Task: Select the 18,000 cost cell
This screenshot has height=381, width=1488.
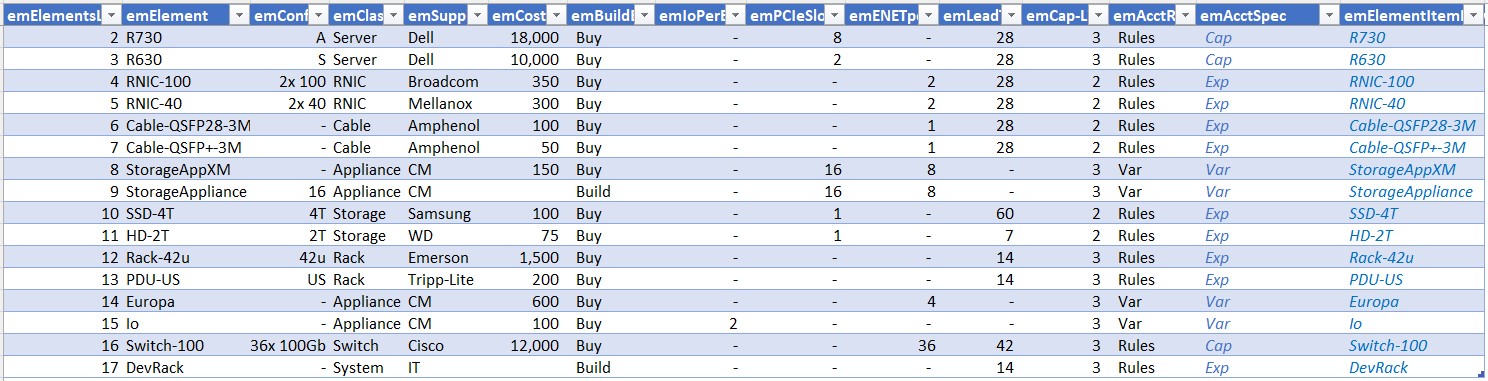Action: tap(527, 38)
